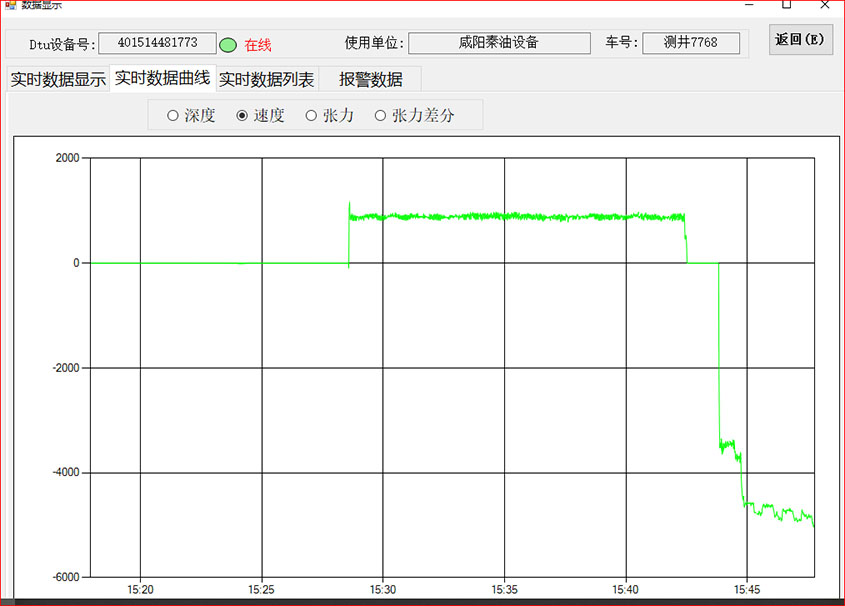Click the 使用单位 field showing 咸阳秦油设备
The image size is (845, 606).
click(x=498, y=44)
